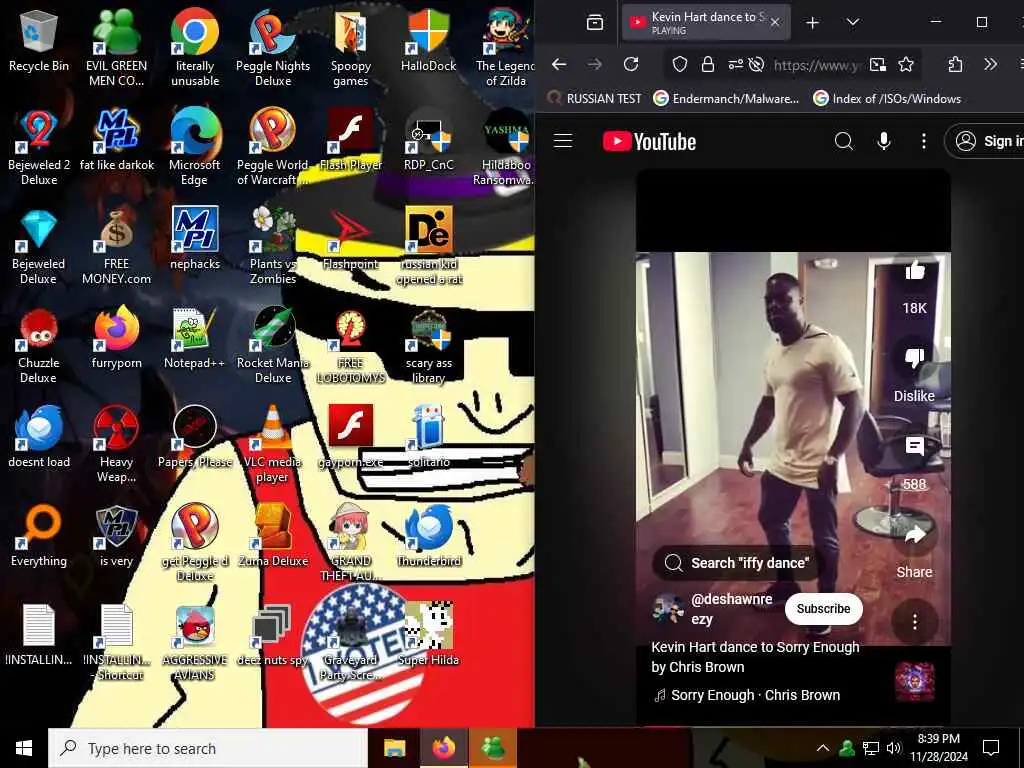This screenshot has height=768, width=1024.
Task: Open FREE MONEY.com shortcut
Action: coord(116,247)
